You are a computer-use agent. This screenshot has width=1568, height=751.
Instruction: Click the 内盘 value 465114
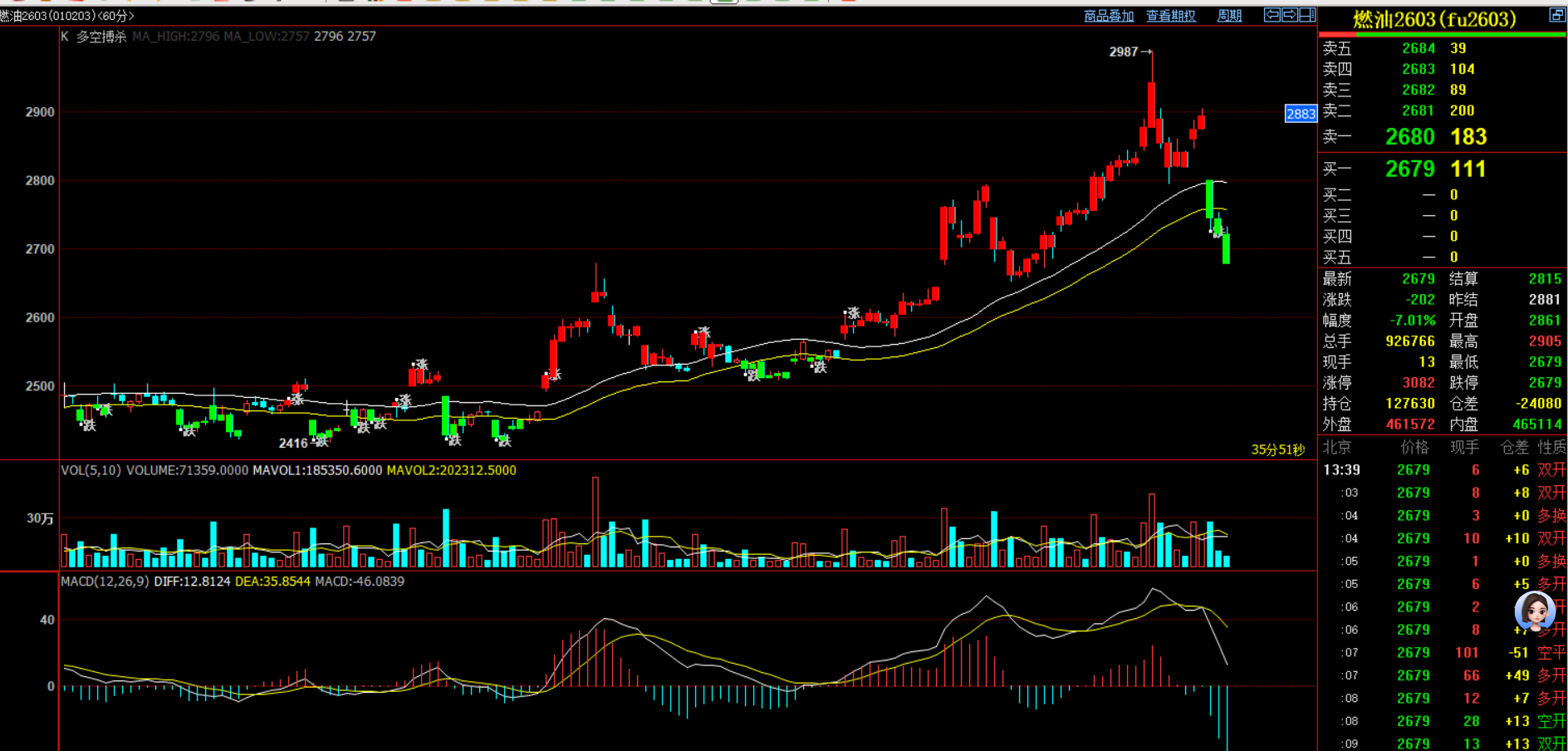coord(1537,425)
